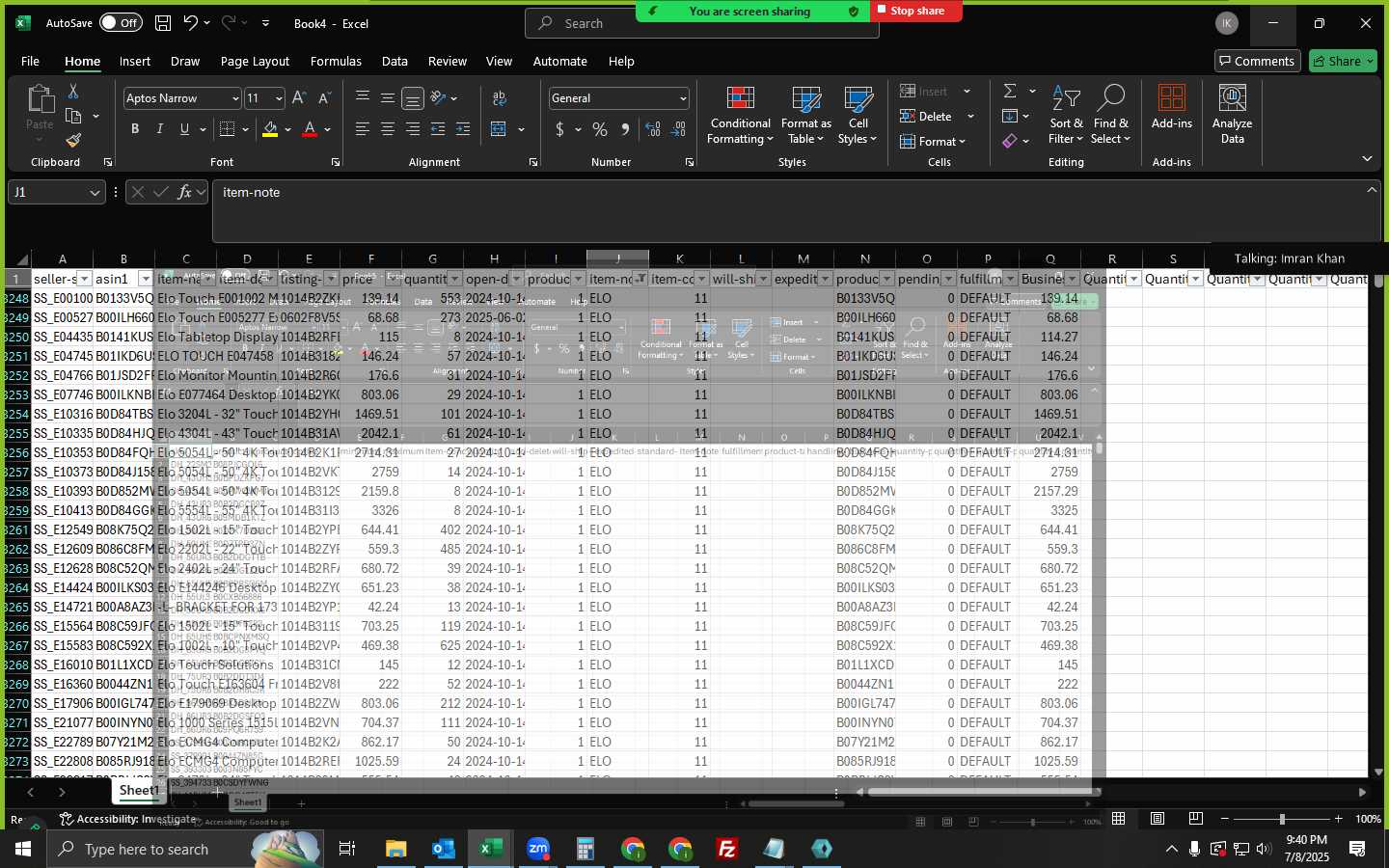Open the File menu tab
The image size is (1389, 868).
(31, 61)
